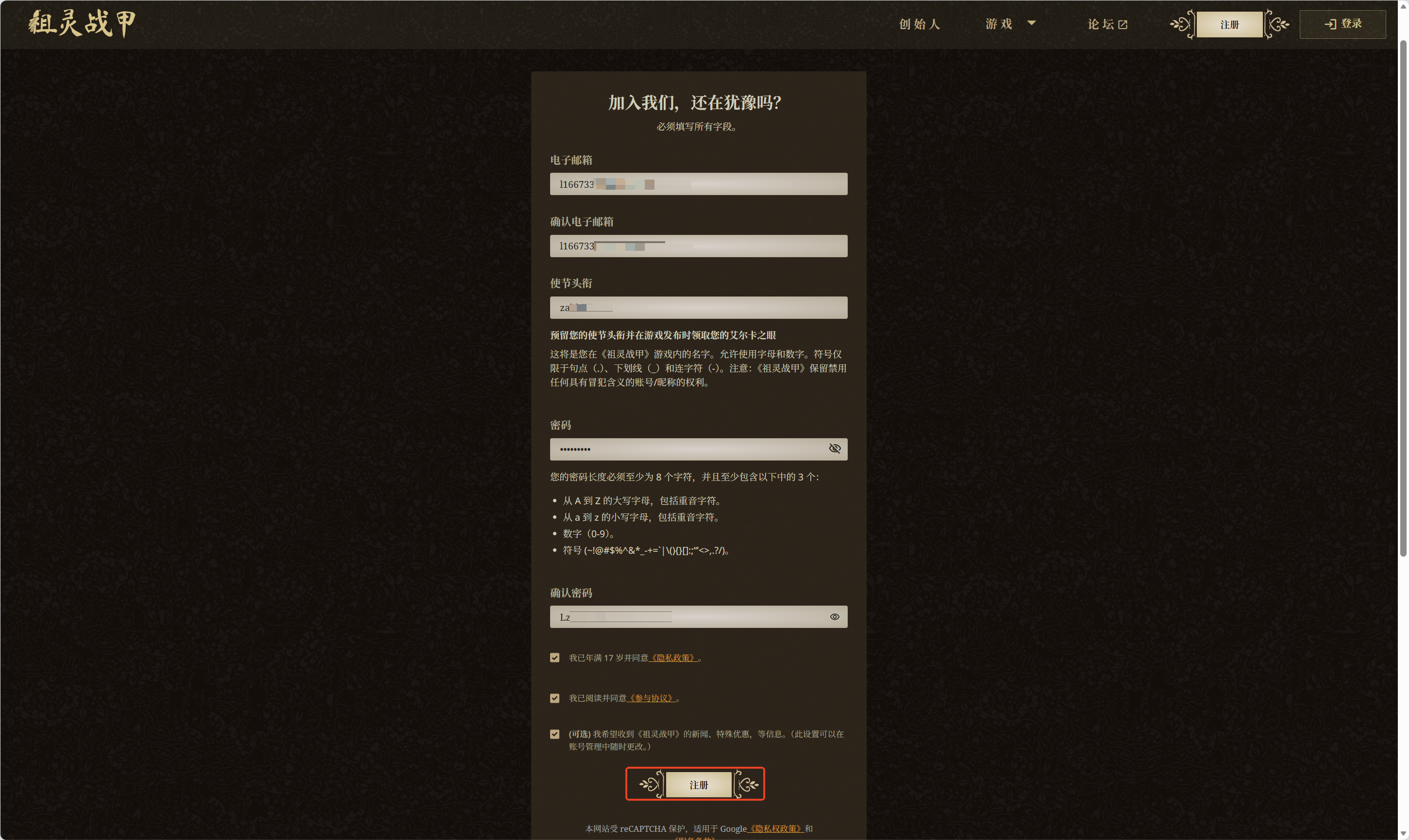Image resolution: width=1409 pixels, height=840 pixels.
Task: Click the header 注册 button
Action: 1229,24
